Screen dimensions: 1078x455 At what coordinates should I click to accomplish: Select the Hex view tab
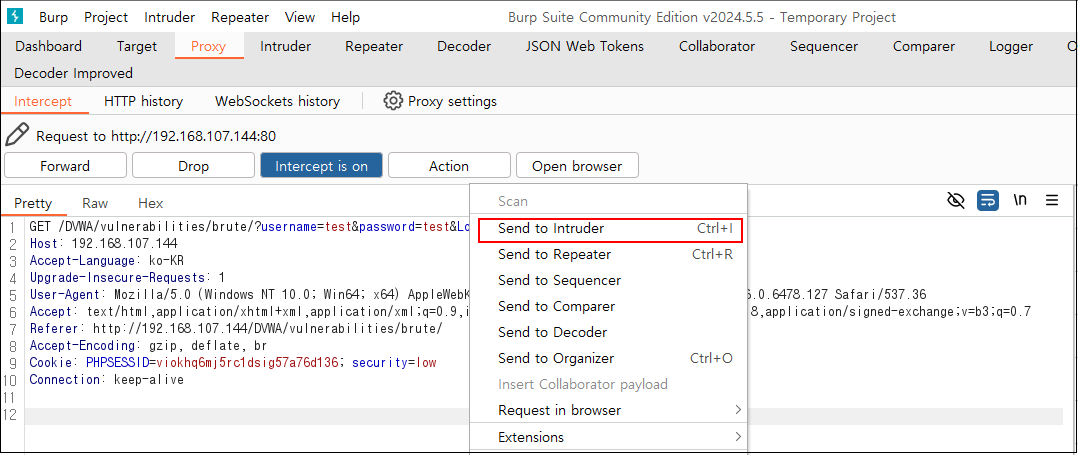tap(151, 203)
